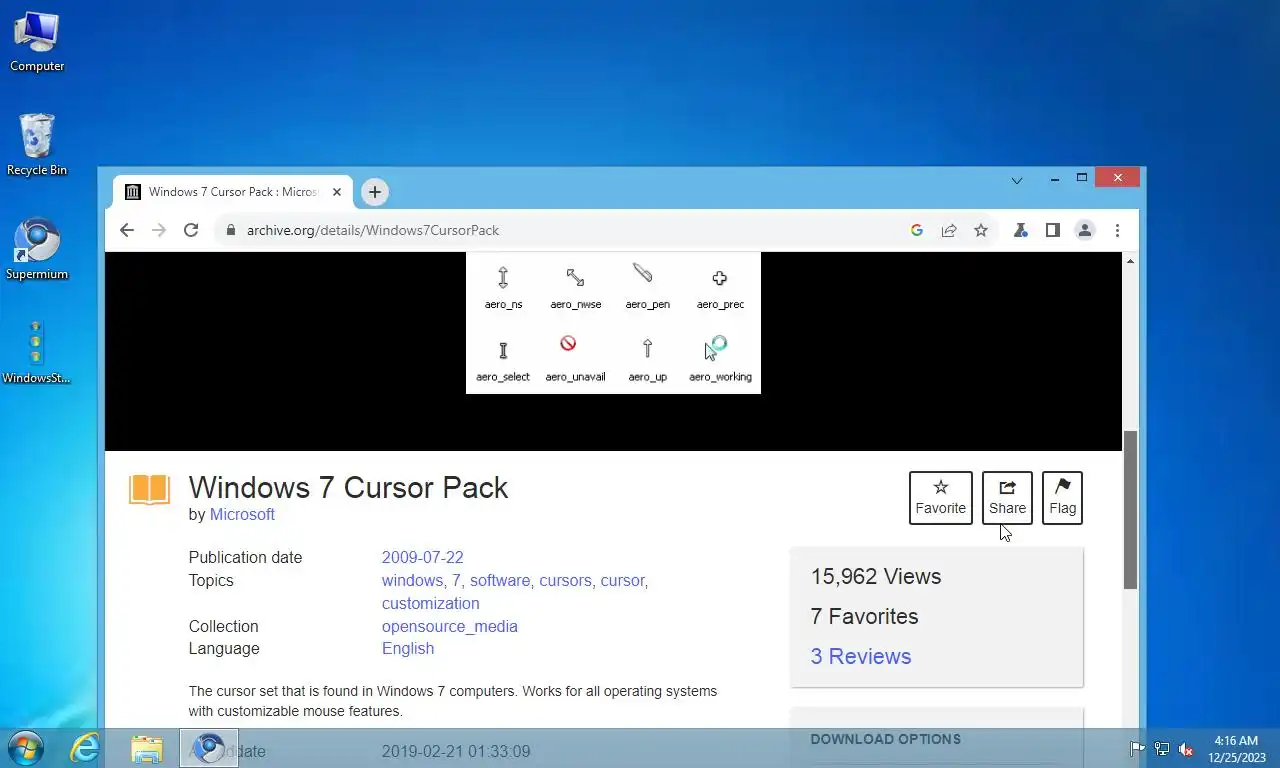This screenshot has width=1280, height=768.
Task: Reload the archive.org page
Action: 191,230
